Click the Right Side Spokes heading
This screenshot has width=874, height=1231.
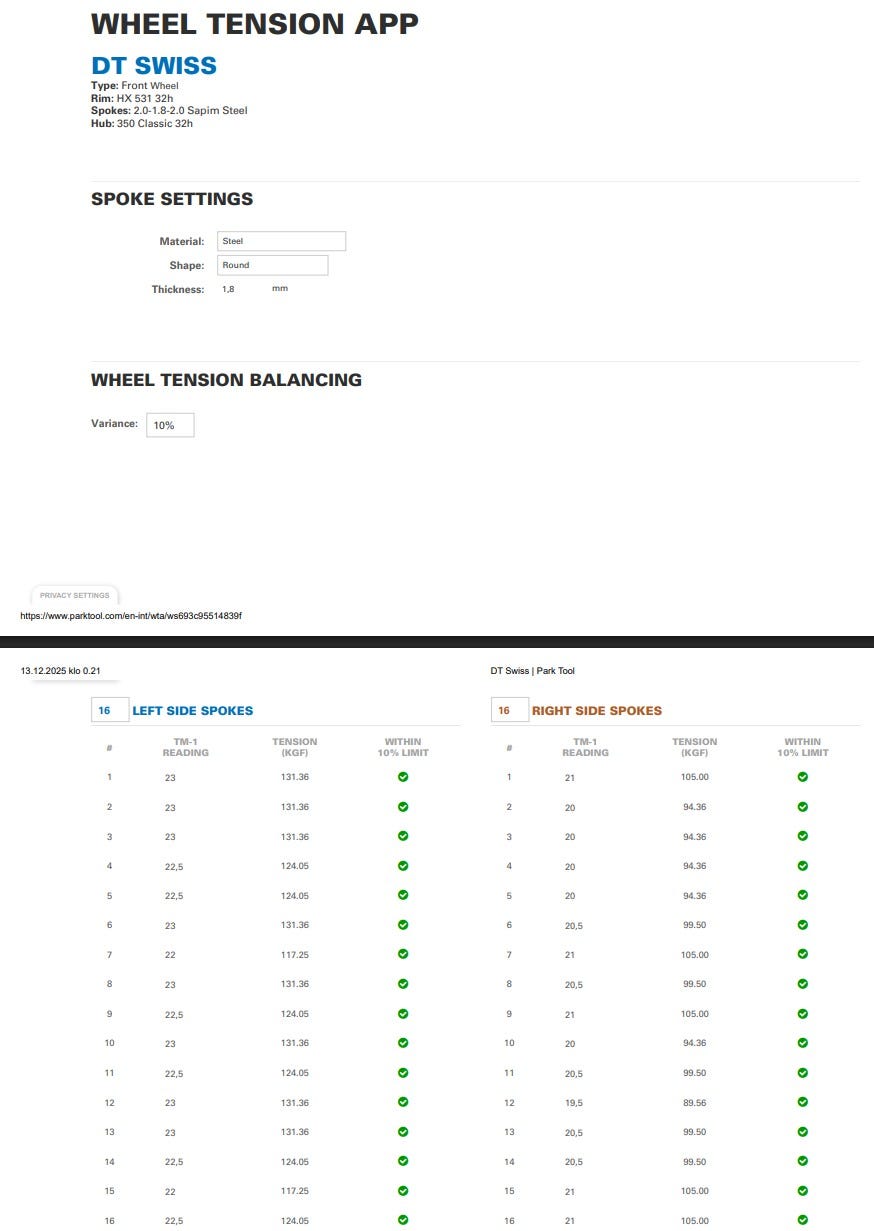tap(597, 711)
